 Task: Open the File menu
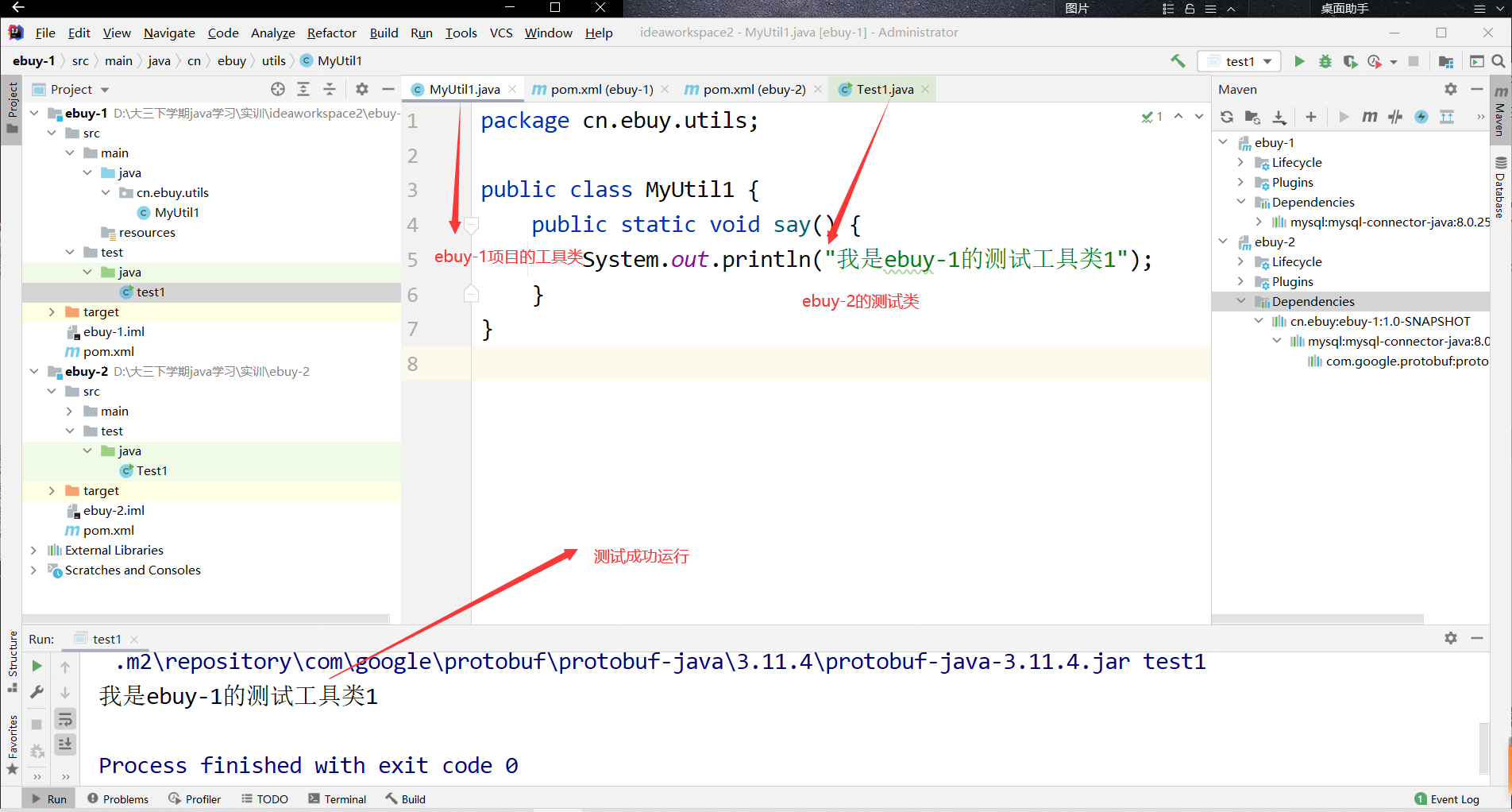[x=45, y=33]
